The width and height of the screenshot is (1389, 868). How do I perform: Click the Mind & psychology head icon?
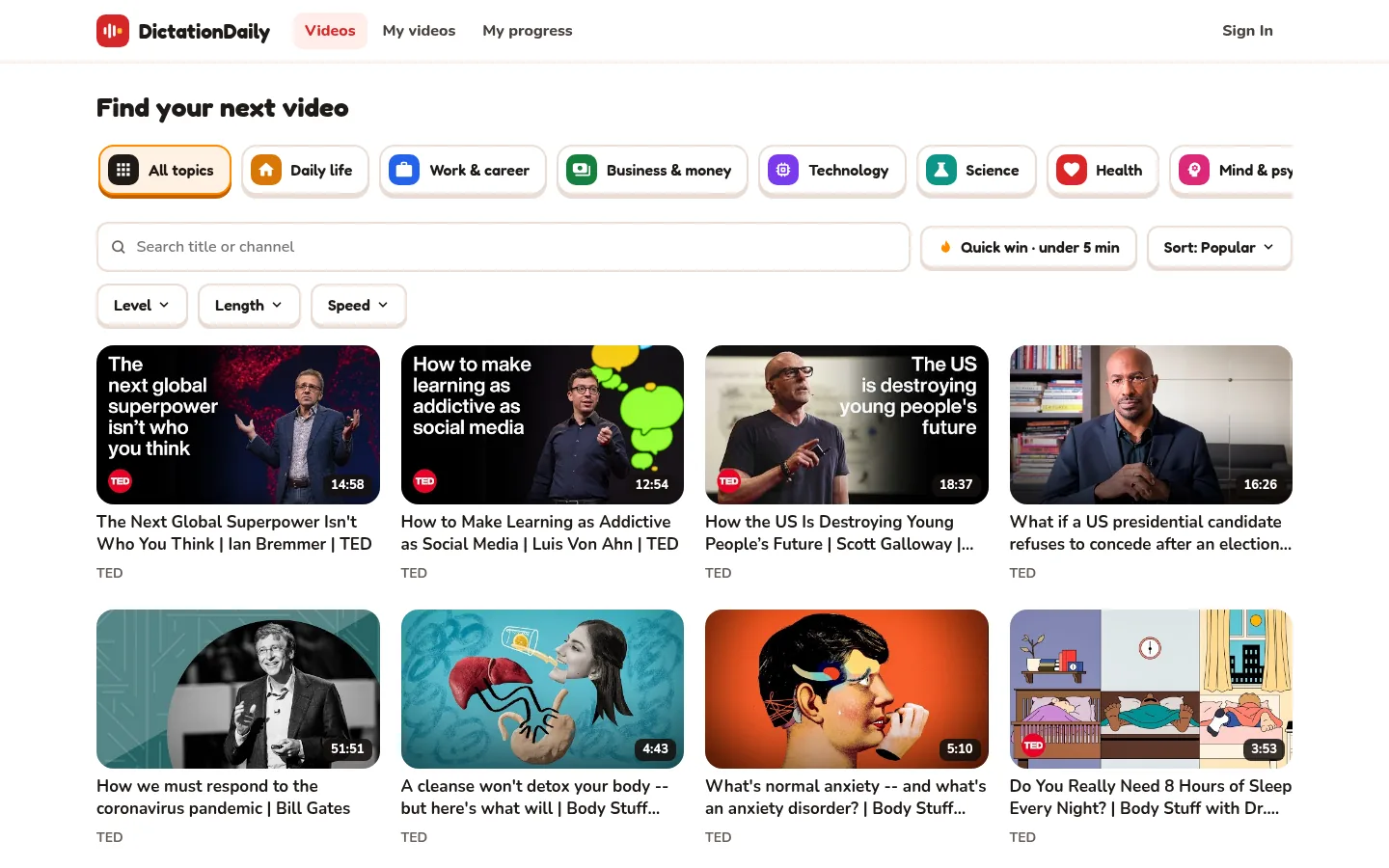(1194, 170)
